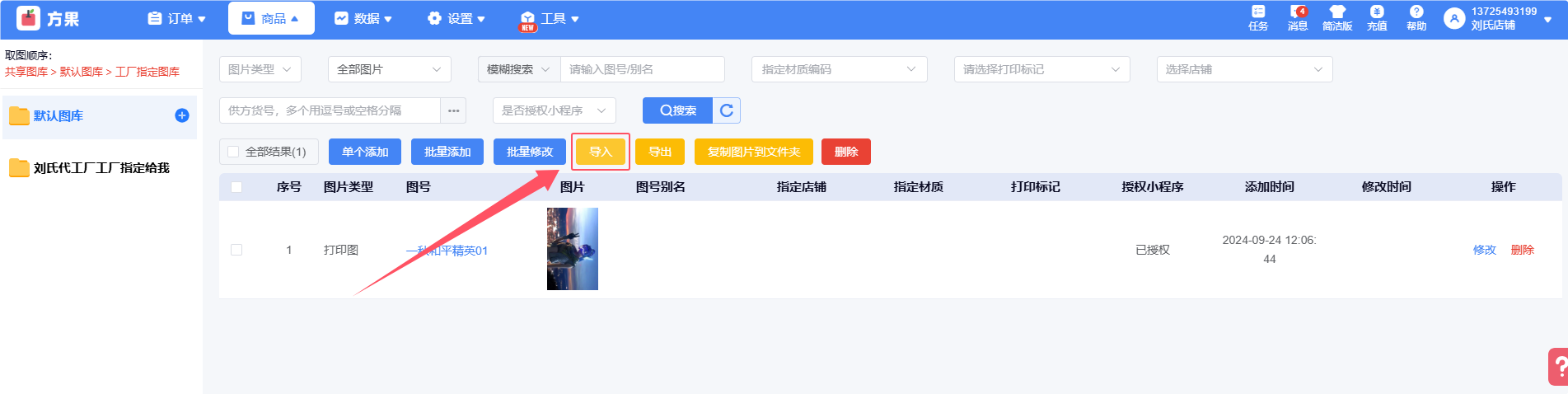Image resolution: width=1568 pixels, height=394 pixels.
Task: Open the 选择店铺 dropdown
Action: click(1245, 69)
